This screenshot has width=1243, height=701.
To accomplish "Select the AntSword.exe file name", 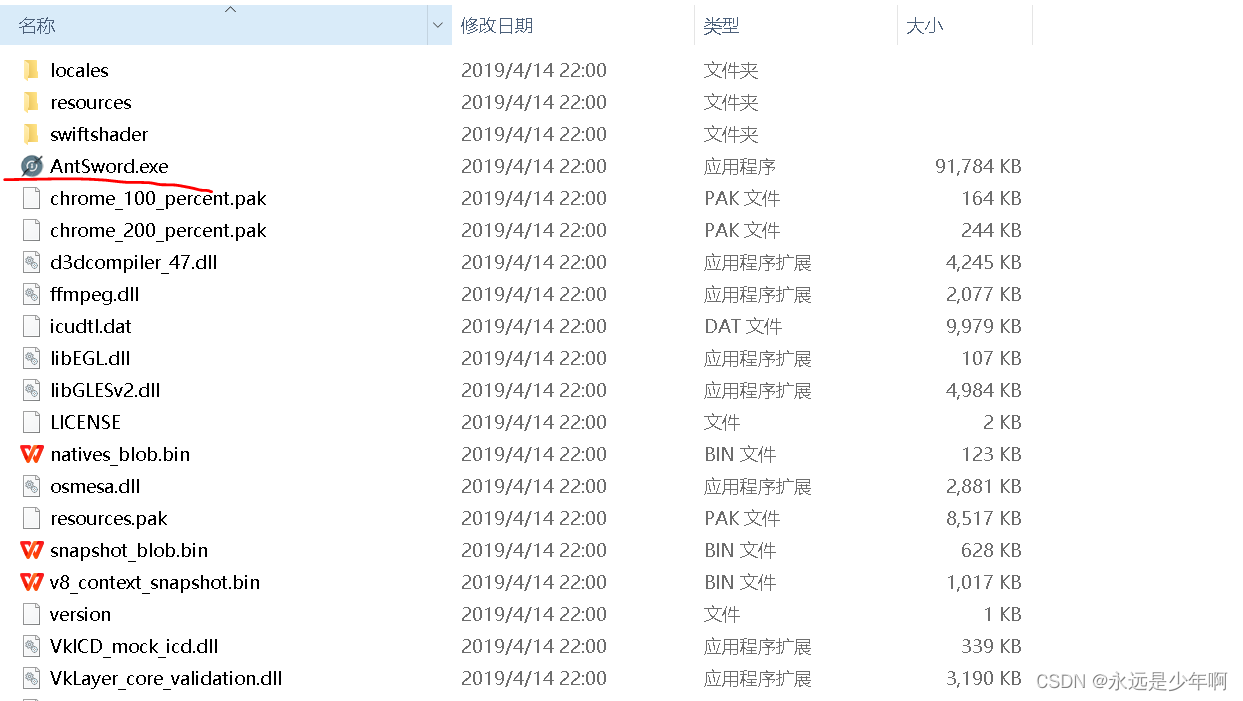I will (109, 166).
